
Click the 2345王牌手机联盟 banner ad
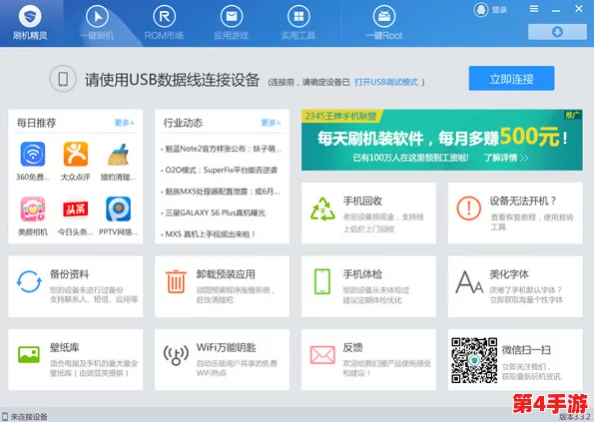(x=442, y=140)
